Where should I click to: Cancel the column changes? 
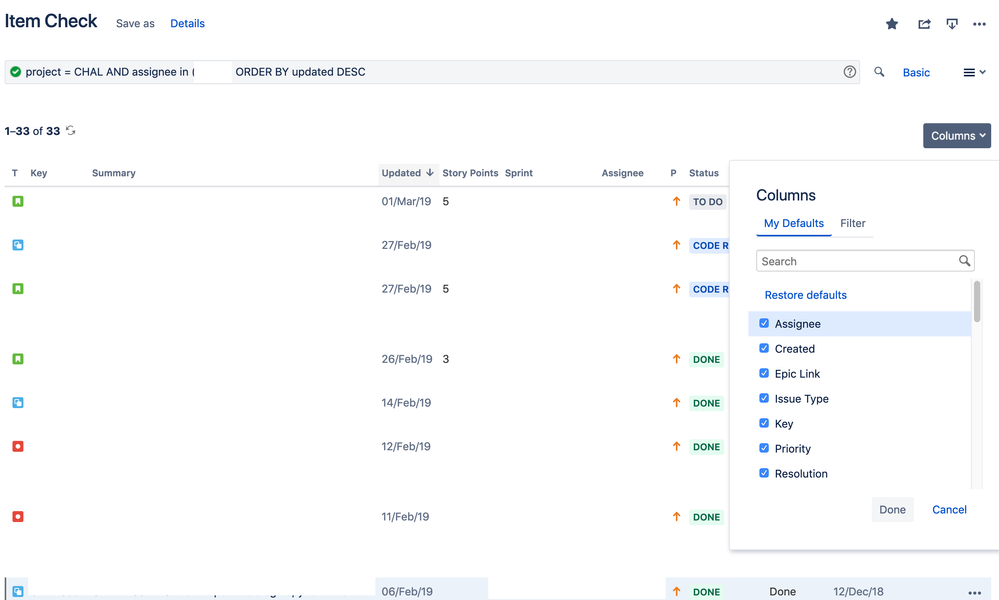coord(949,510)
